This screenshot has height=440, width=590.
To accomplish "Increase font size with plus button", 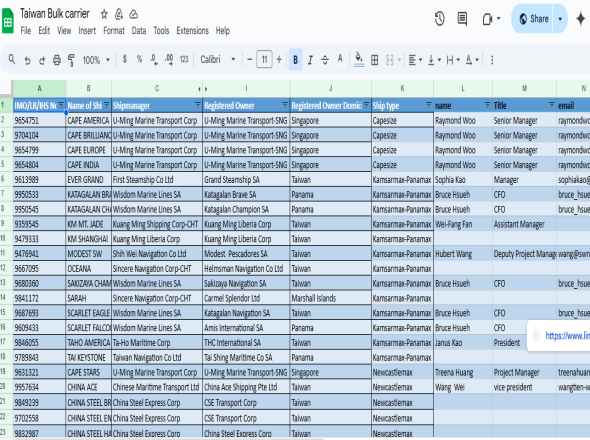I will (x=279, y=59).
